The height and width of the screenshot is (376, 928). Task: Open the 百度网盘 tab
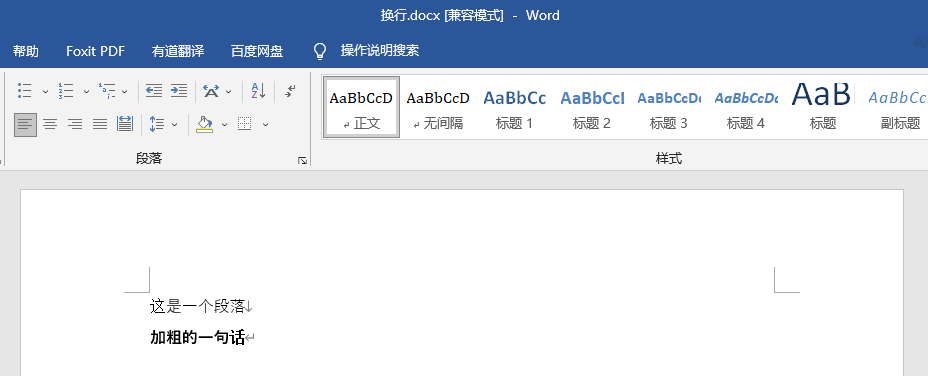click(257, 51)
